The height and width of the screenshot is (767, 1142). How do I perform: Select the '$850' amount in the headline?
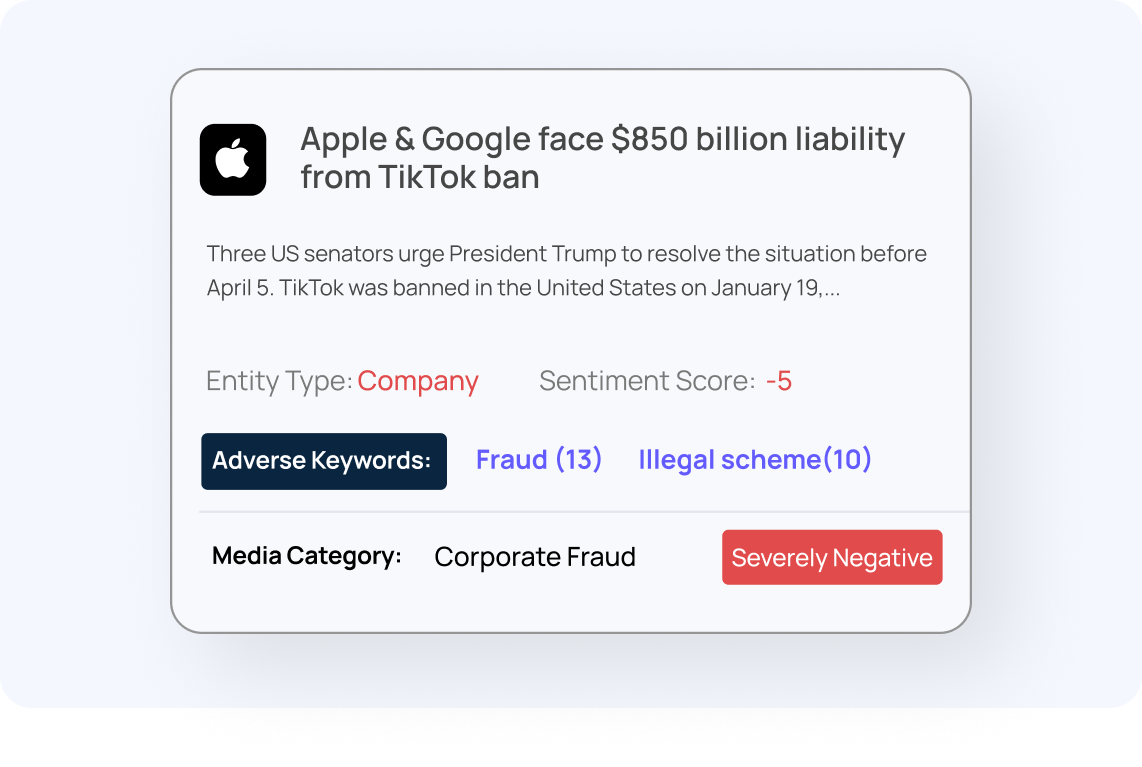pos(650,139)
